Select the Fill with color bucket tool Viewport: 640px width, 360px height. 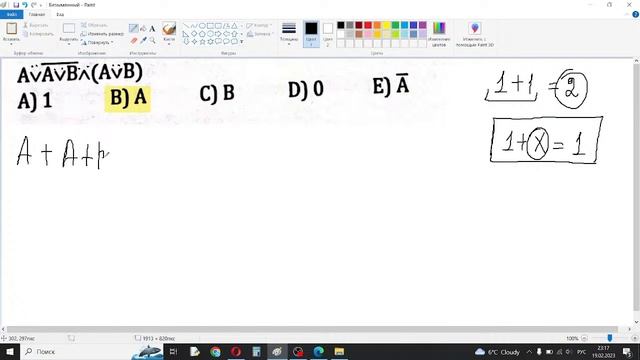(x=143, y=28)
